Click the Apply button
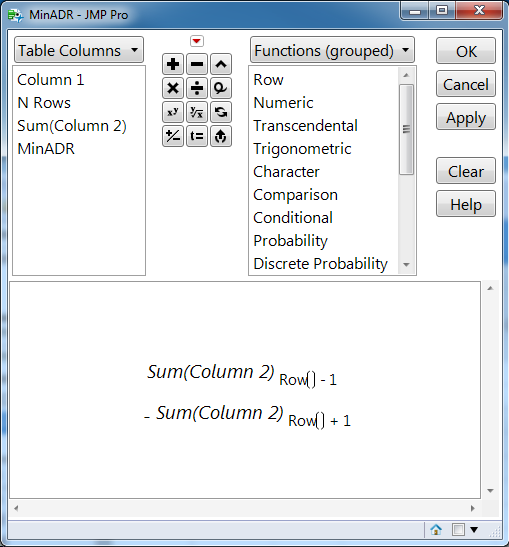Image resolution: width=509 pixels, height=547 pixels. coord(466,117)
